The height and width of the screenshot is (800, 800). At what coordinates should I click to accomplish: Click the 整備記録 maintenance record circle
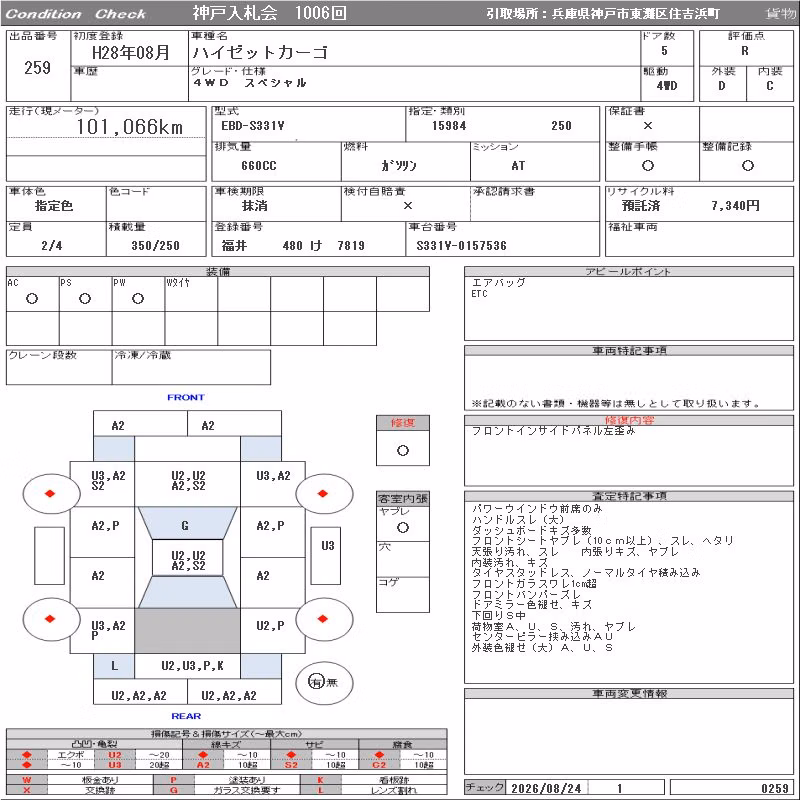point(747,165)
